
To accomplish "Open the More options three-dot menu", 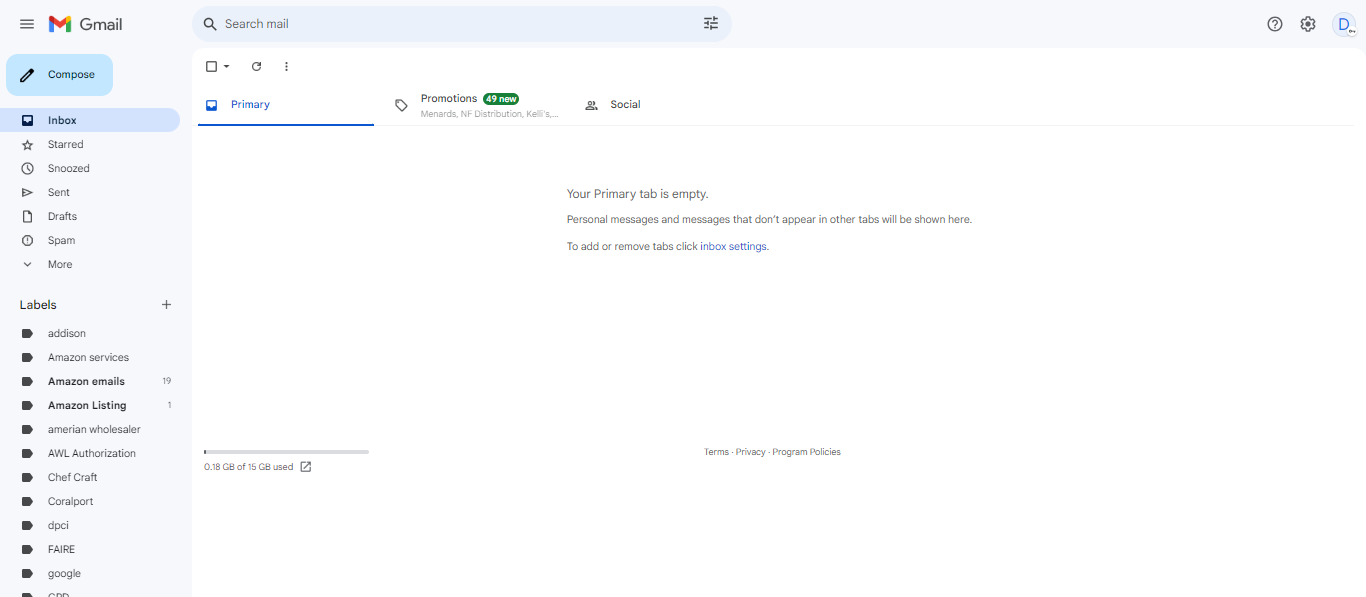I will (x=286, y=67).
